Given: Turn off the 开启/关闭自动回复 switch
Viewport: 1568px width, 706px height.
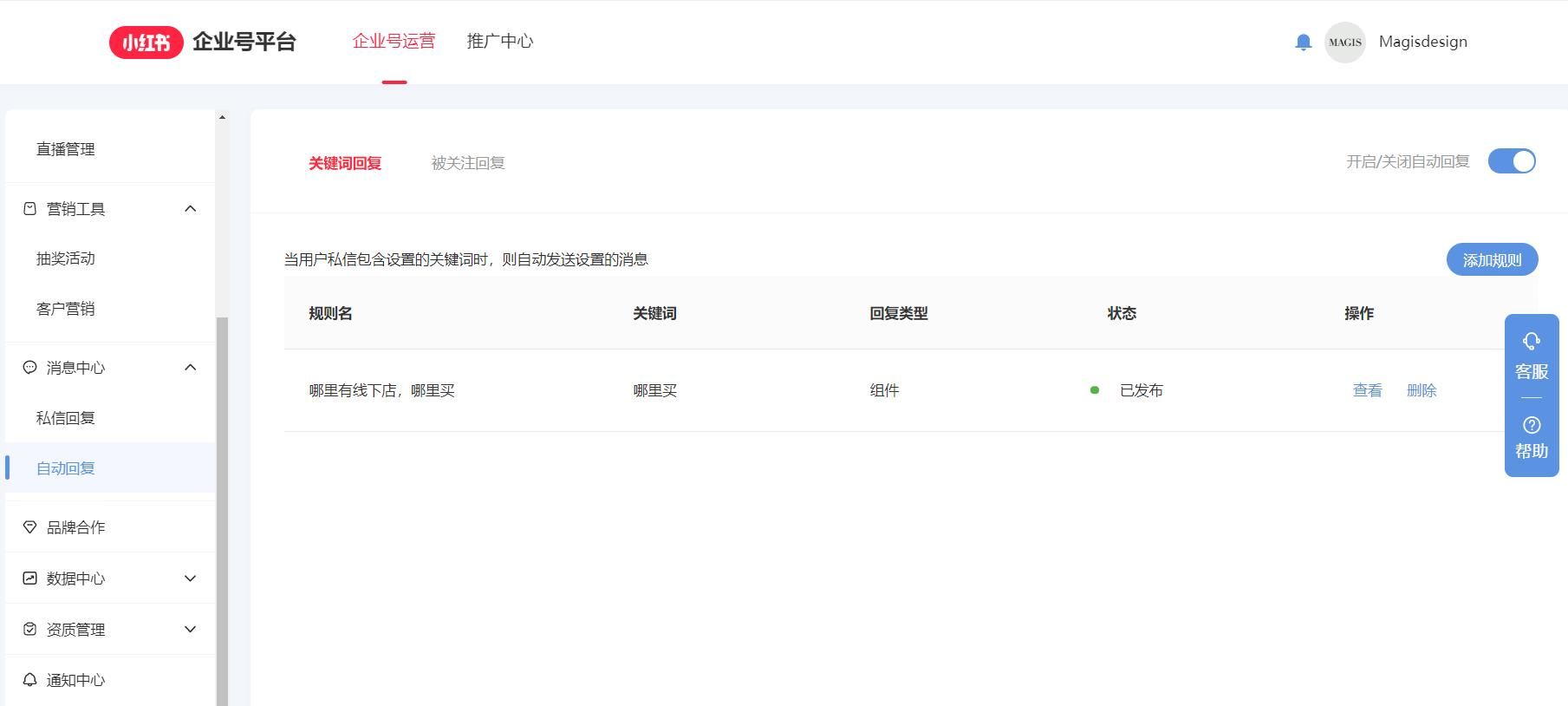Looking at the screenshot, I should pyautogui.click(x=1512, y=161).
